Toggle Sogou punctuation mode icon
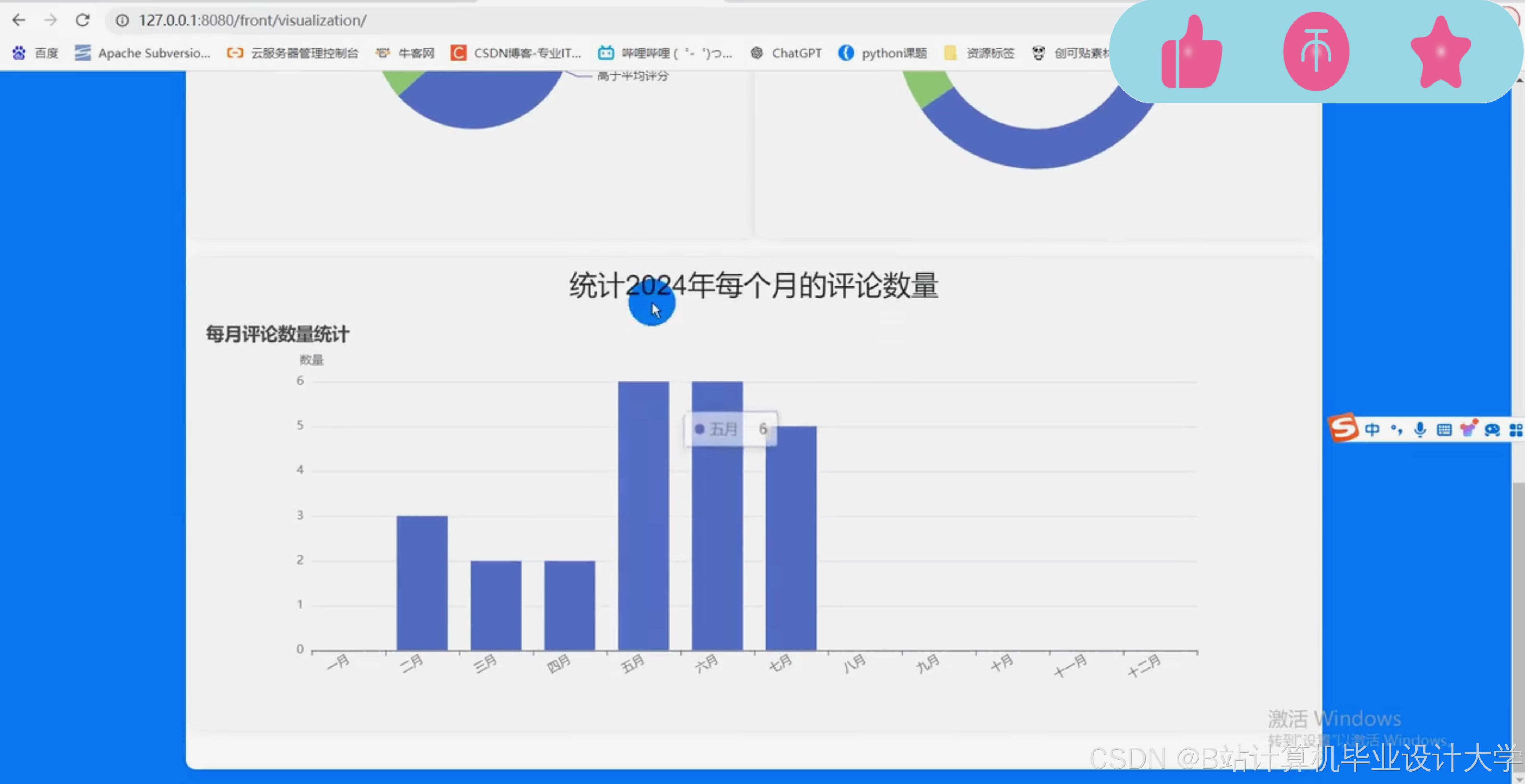The image size is (1525, 784). pos(1396,430)
